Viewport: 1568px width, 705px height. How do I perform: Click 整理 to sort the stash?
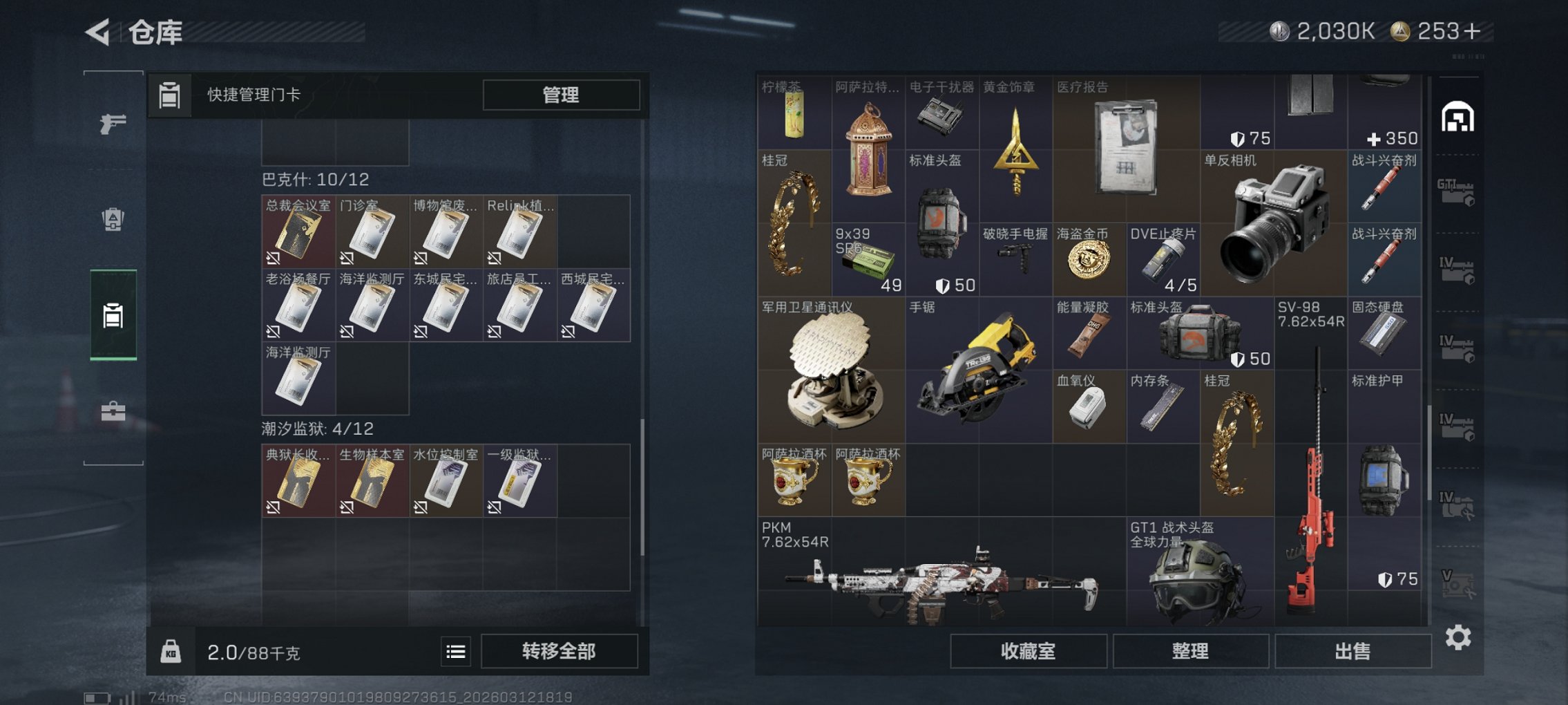(1190, 651)
